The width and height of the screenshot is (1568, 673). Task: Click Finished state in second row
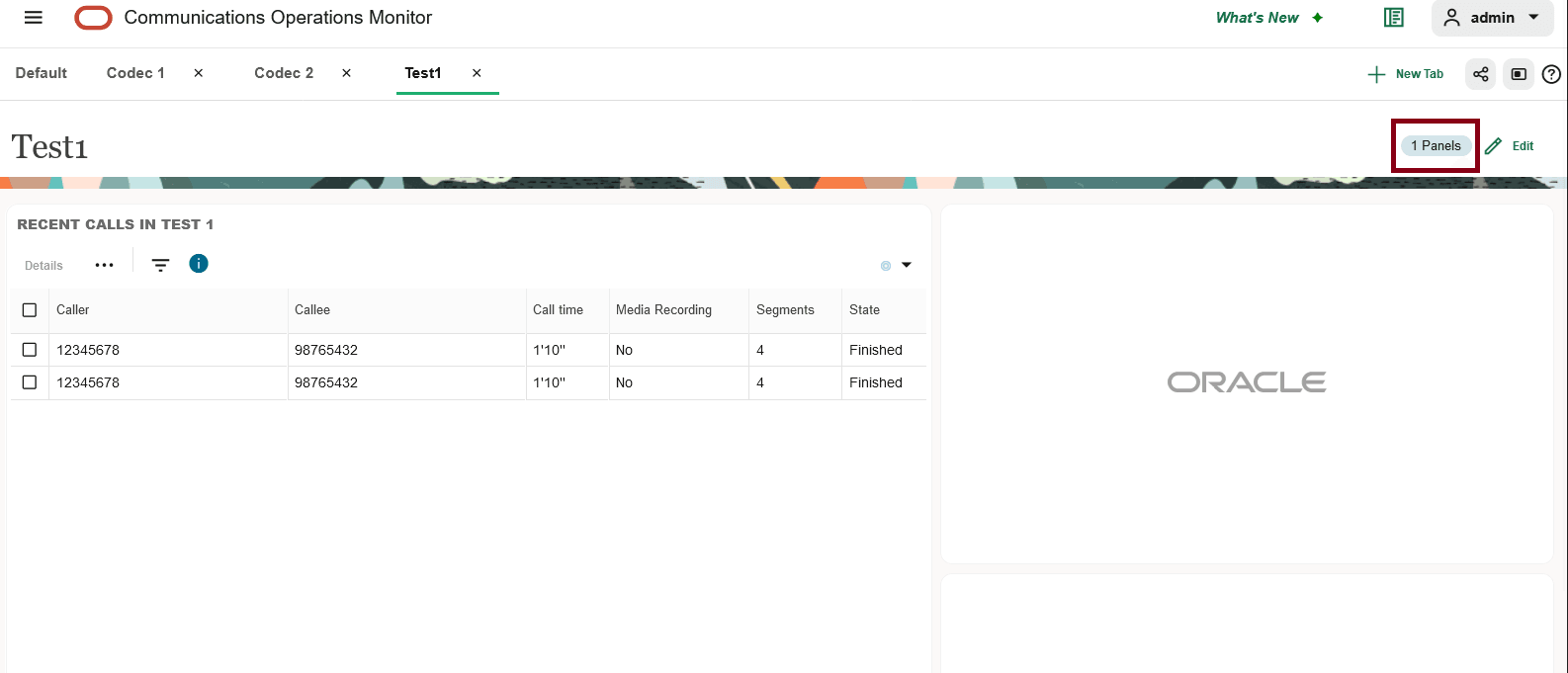pos(876,382)
